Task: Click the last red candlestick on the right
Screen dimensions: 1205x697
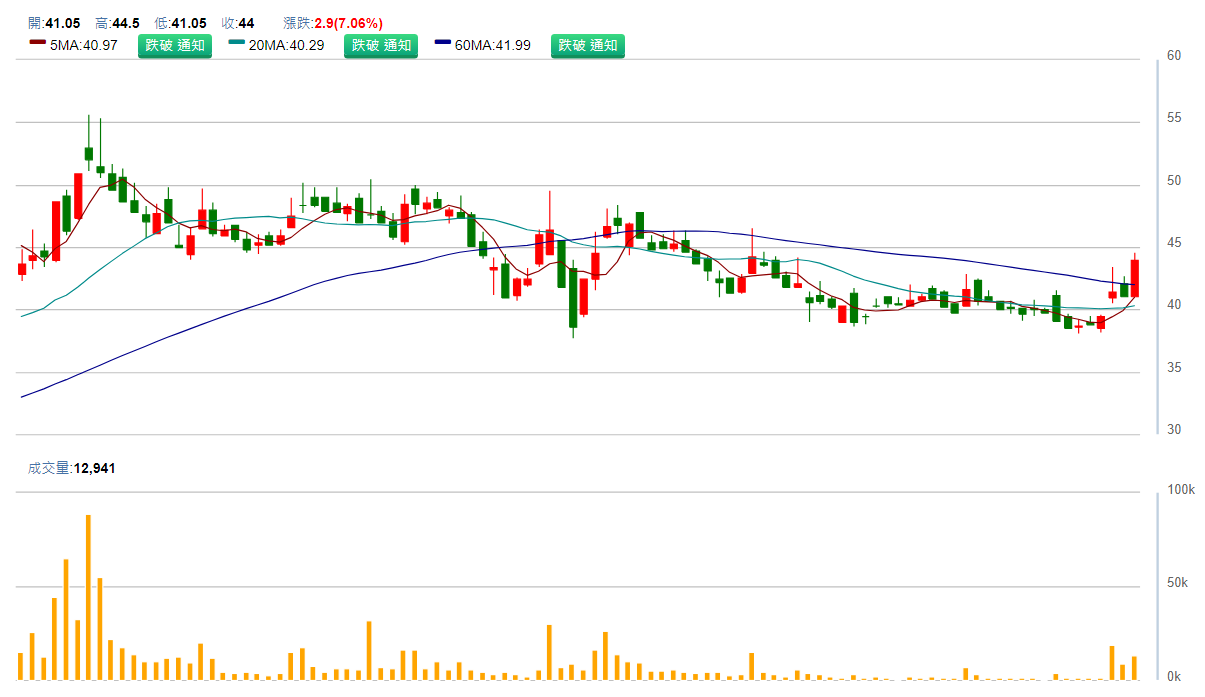Action: (x=1135, y=278)
